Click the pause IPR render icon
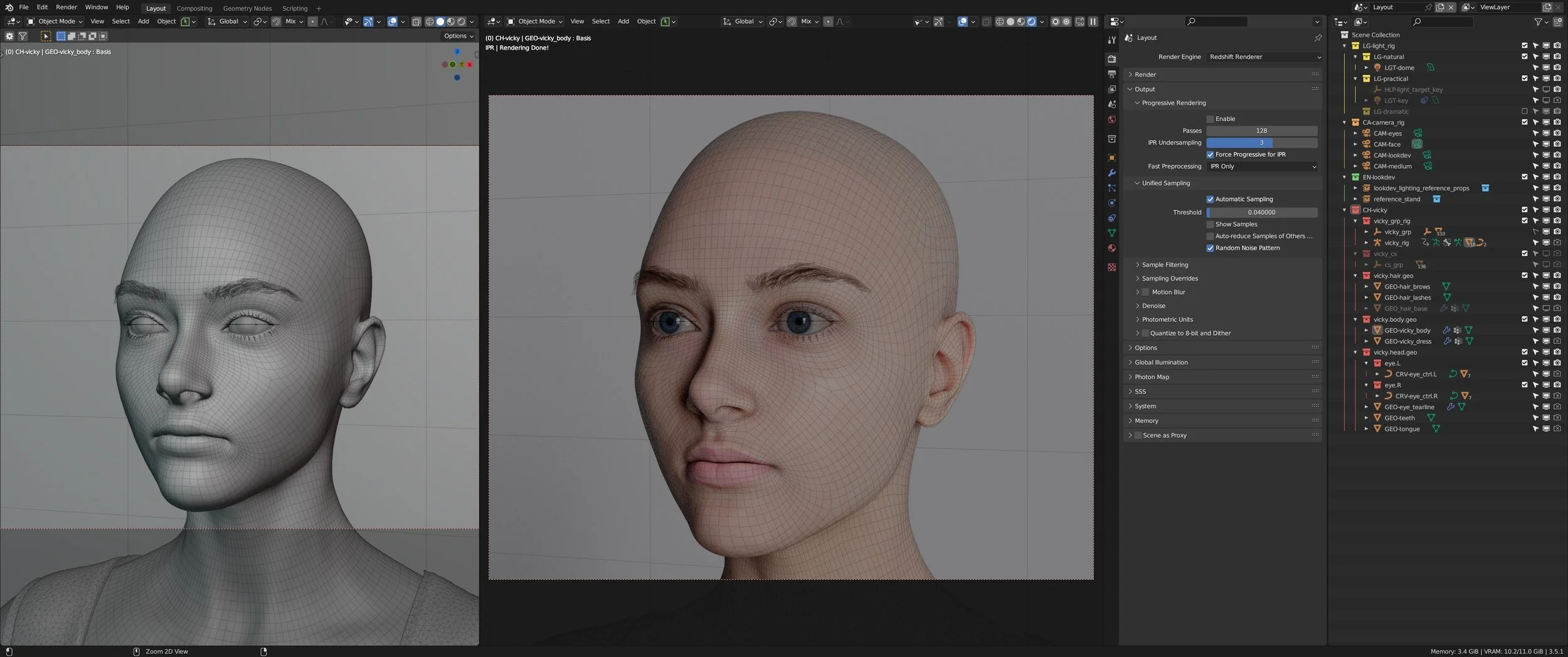The height and width of the screenshot is (657, 1568). 1093,21
